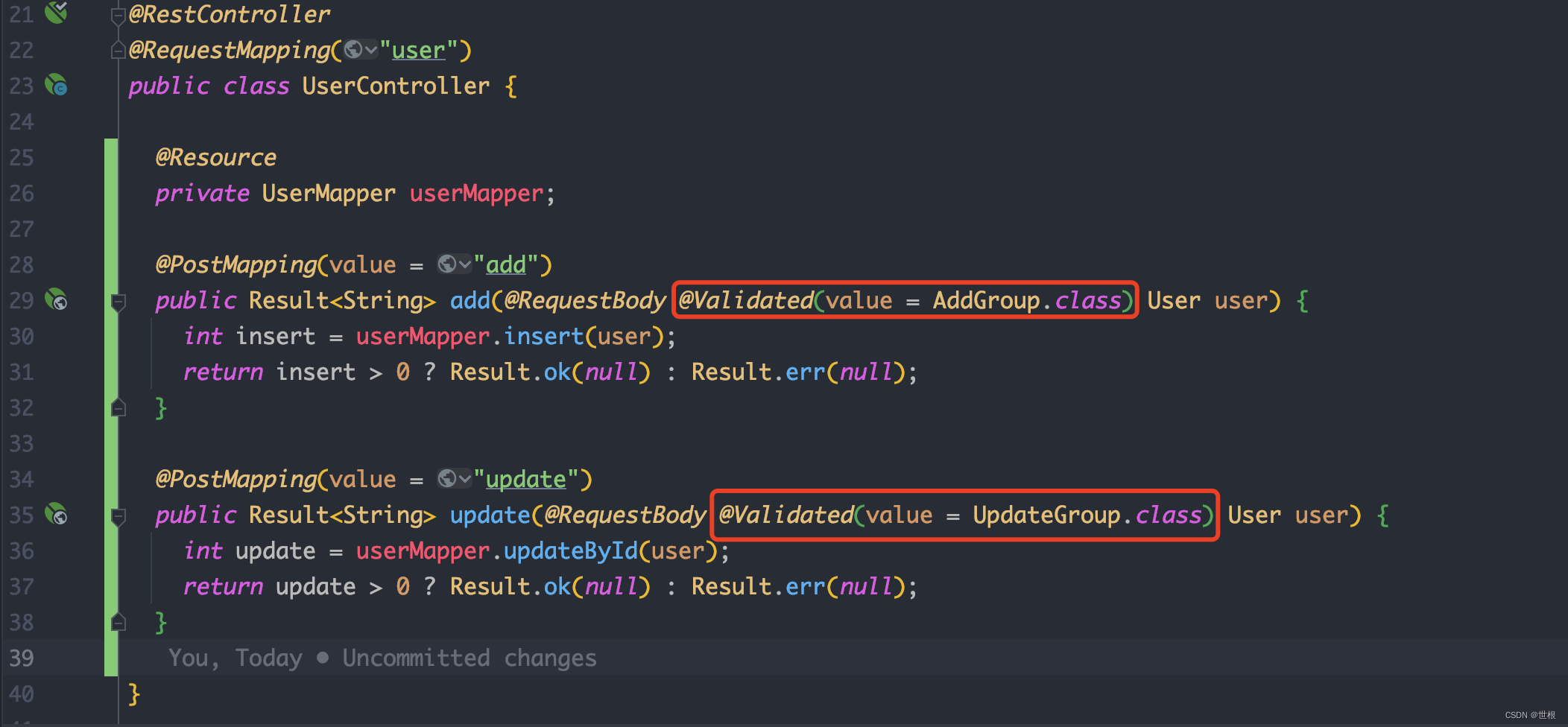Image resolution: width=1568 pixels, height=727 pixels.
Task: Click Result.ok on line 31
Action: pos(510,372)
